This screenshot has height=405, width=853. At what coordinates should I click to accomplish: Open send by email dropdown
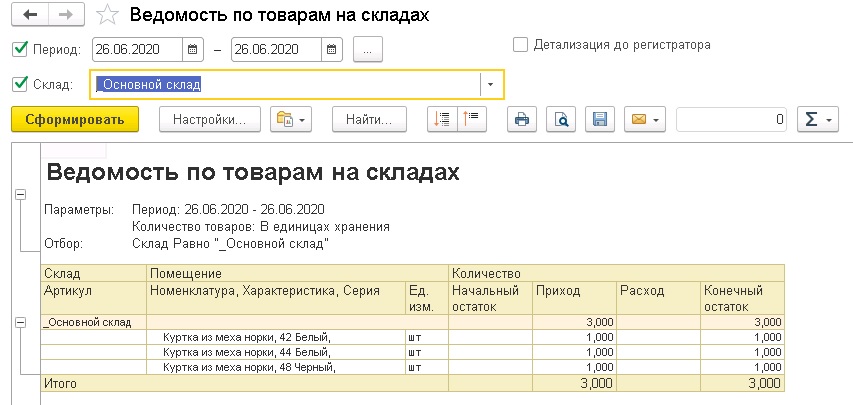[645, 119]
